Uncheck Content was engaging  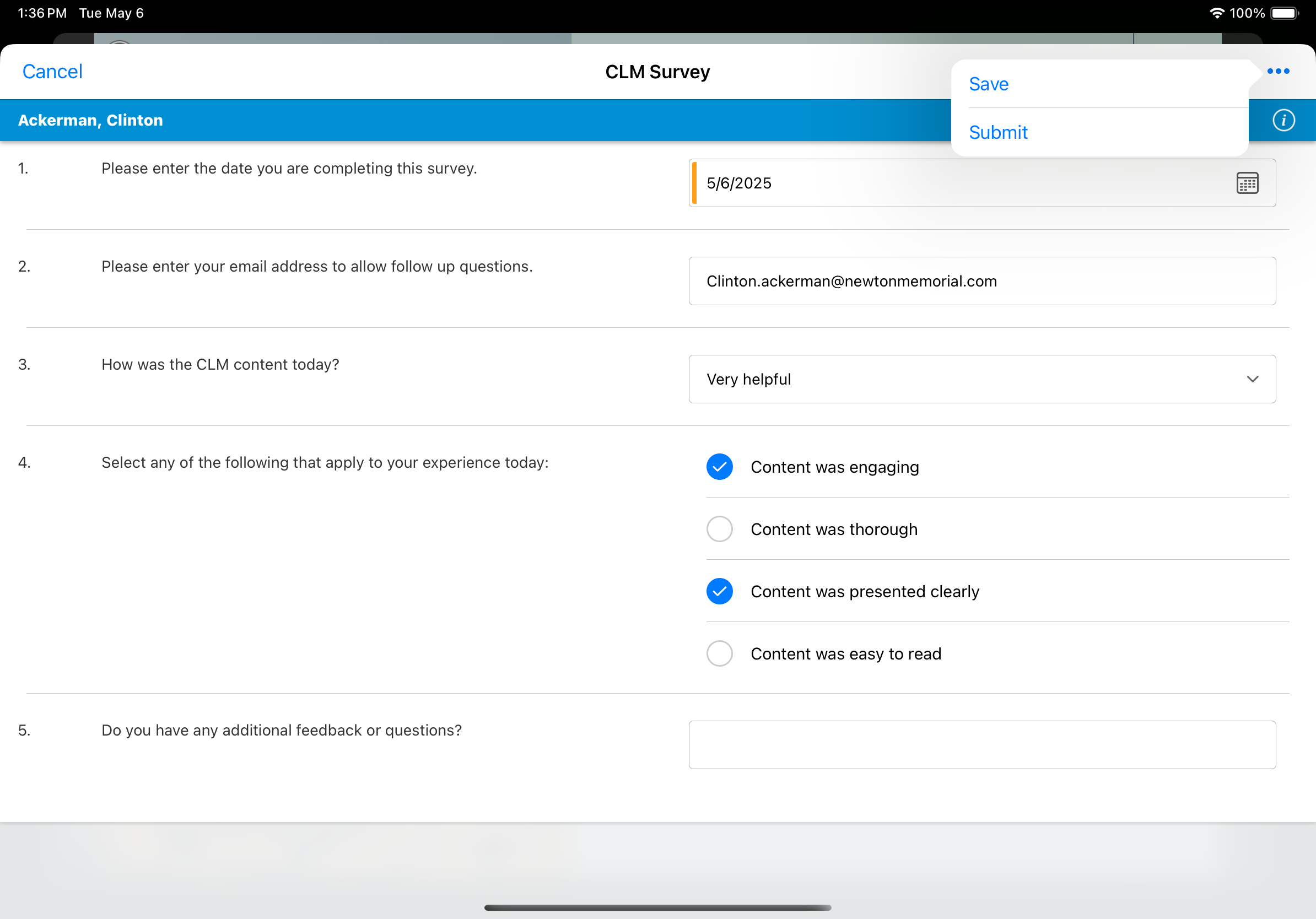click(719, 467)
